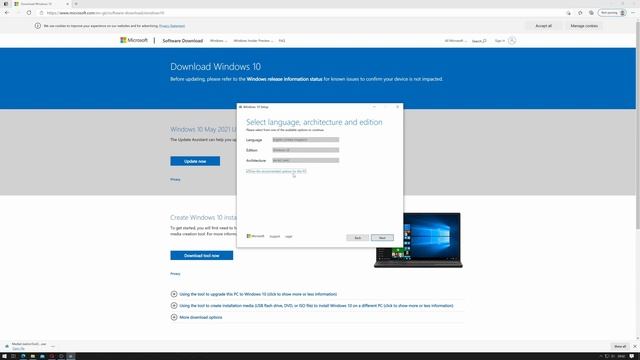The width and height of the screenshot is (640, 360).
Task: Open the browser Settings and more menu
Action: (x=633, y=13)
